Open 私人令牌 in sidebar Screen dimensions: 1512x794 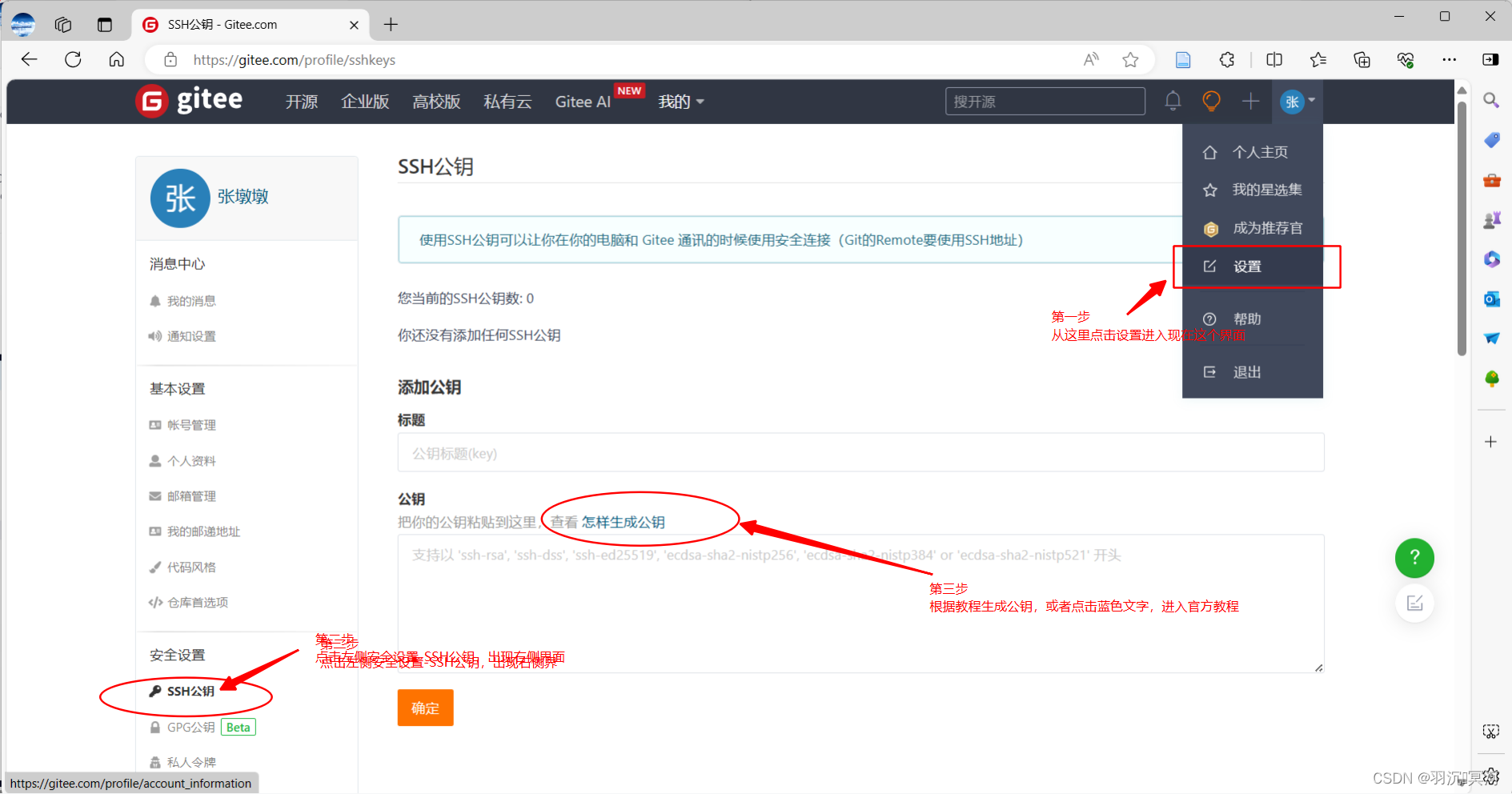point(182,762)
